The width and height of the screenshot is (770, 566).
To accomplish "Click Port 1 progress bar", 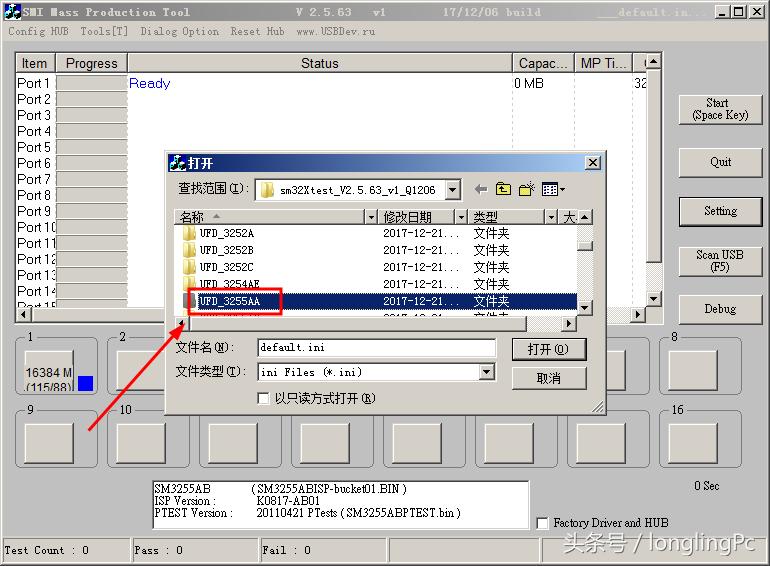I will pos(91,83).
